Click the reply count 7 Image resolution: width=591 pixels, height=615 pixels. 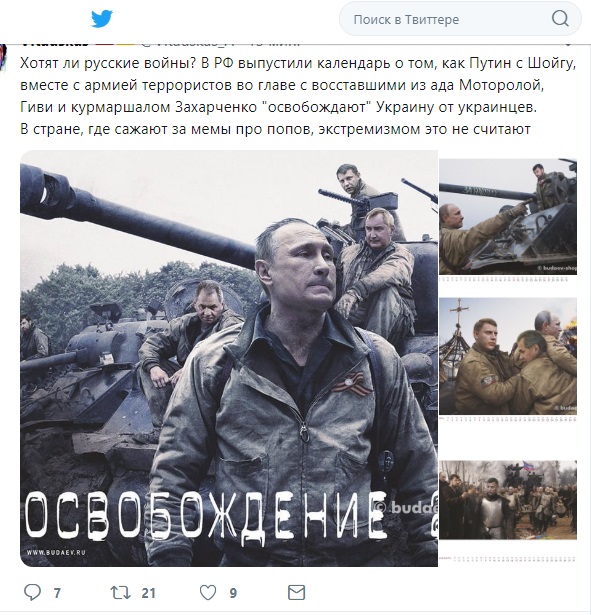click(57, 593)
